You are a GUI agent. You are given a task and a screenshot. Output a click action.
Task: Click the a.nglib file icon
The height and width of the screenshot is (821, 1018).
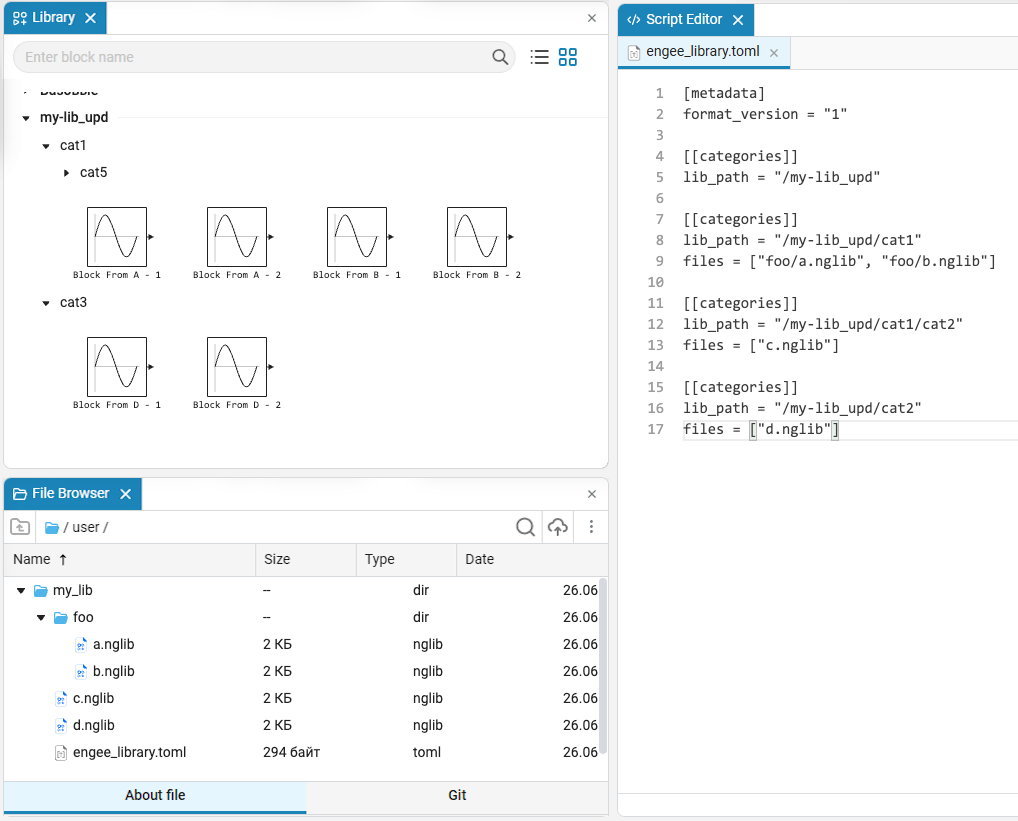click(x=81, y=645)
